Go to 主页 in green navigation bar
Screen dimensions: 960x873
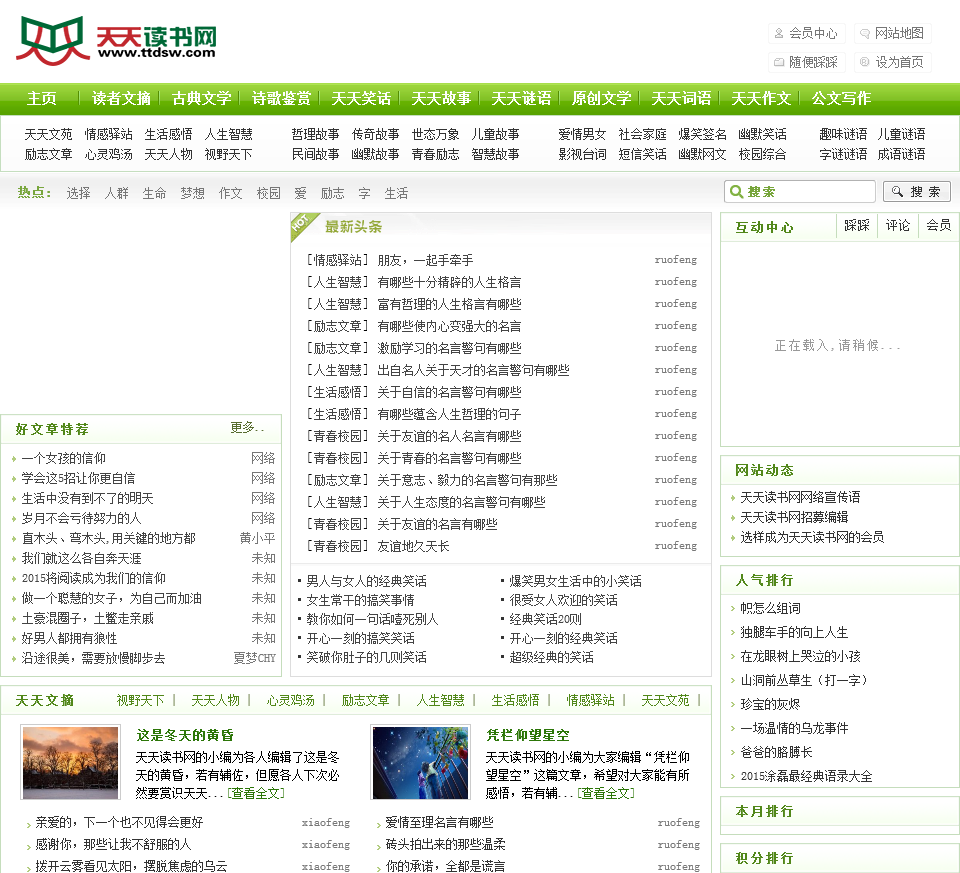pyautogui.click(x=42, y=98)
